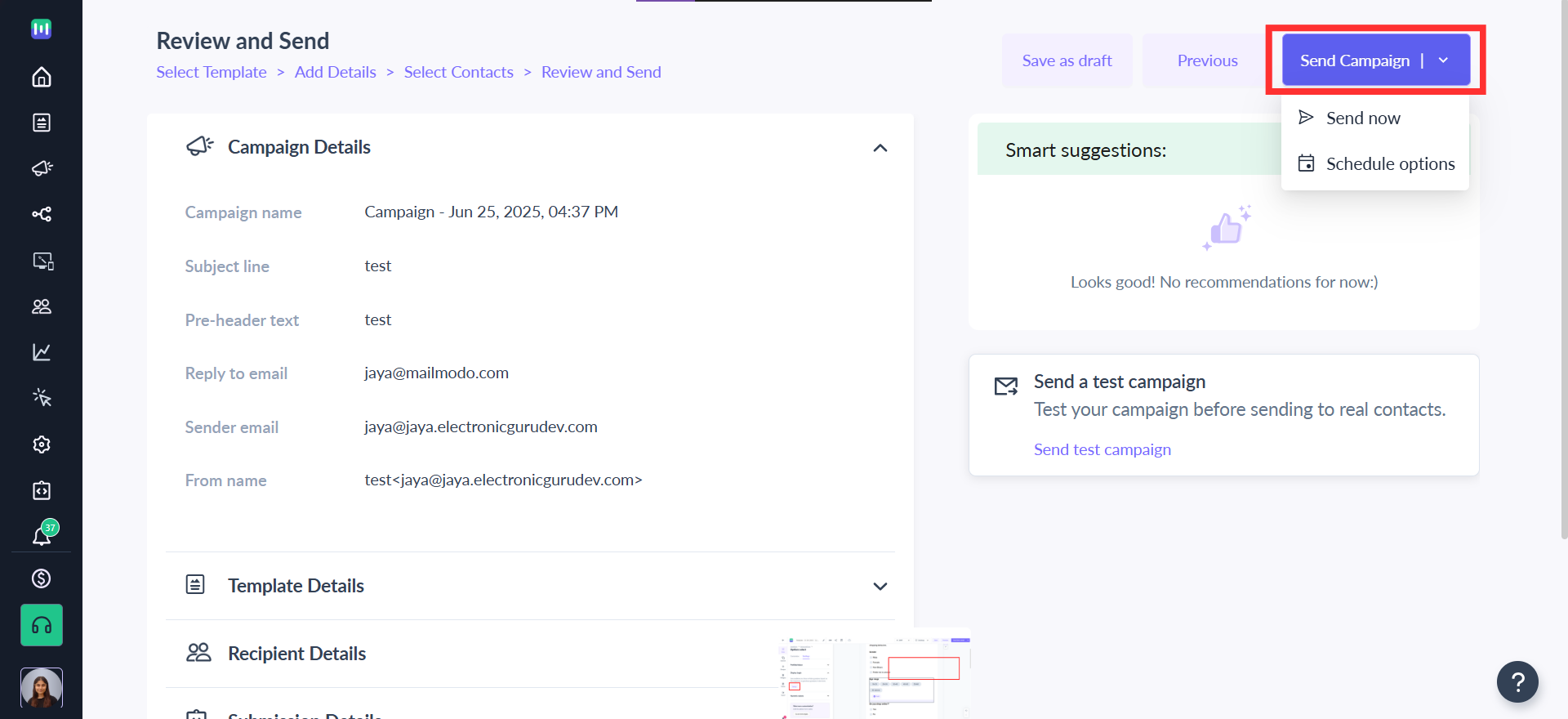The image size is (1568, 719).
Task: Go to Select Template breadcrumb step
Action: click(212, 72)
